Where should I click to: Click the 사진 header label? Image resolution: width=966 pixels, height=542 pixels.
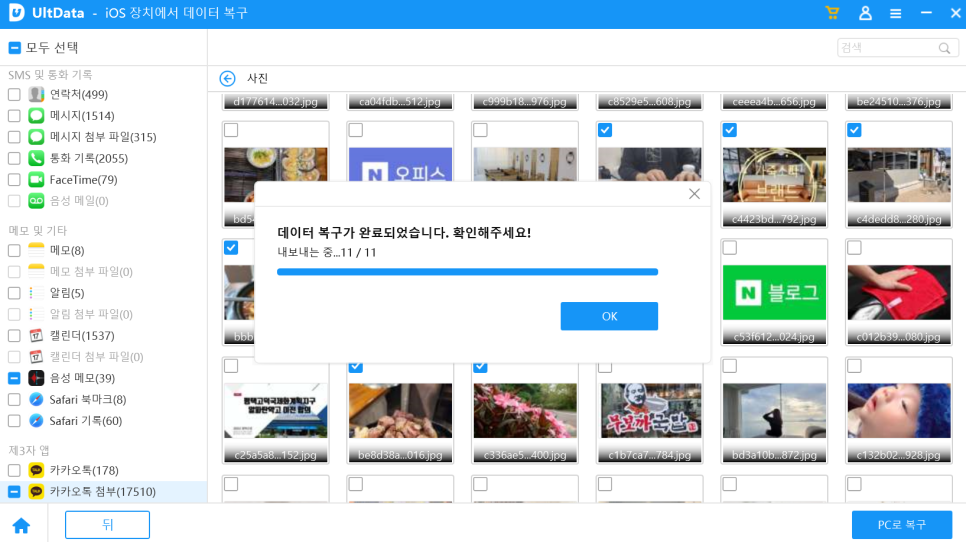click(257, 78)
